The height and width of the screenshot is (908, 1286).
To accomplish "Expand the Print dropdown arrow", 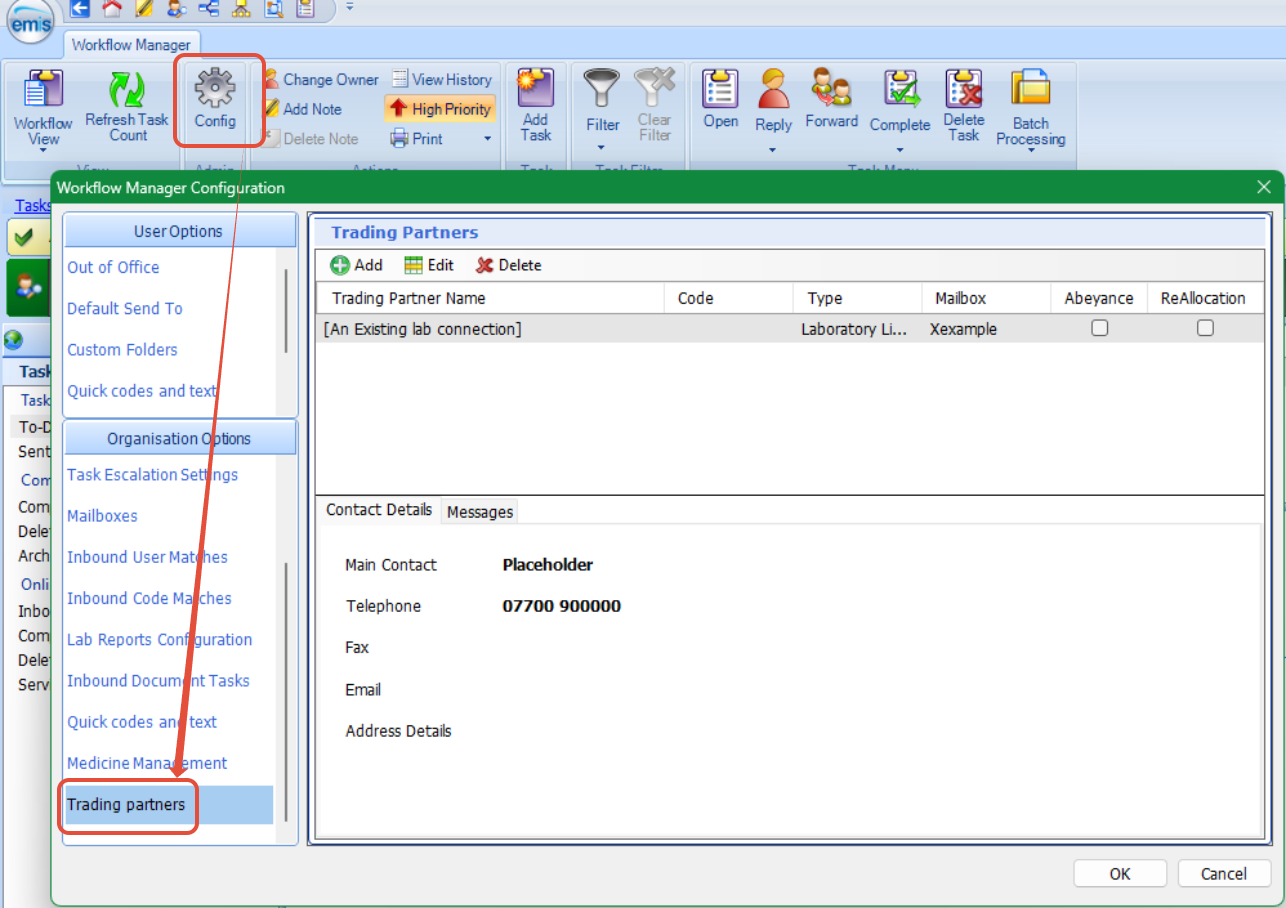I will click(x=488, y=139).
